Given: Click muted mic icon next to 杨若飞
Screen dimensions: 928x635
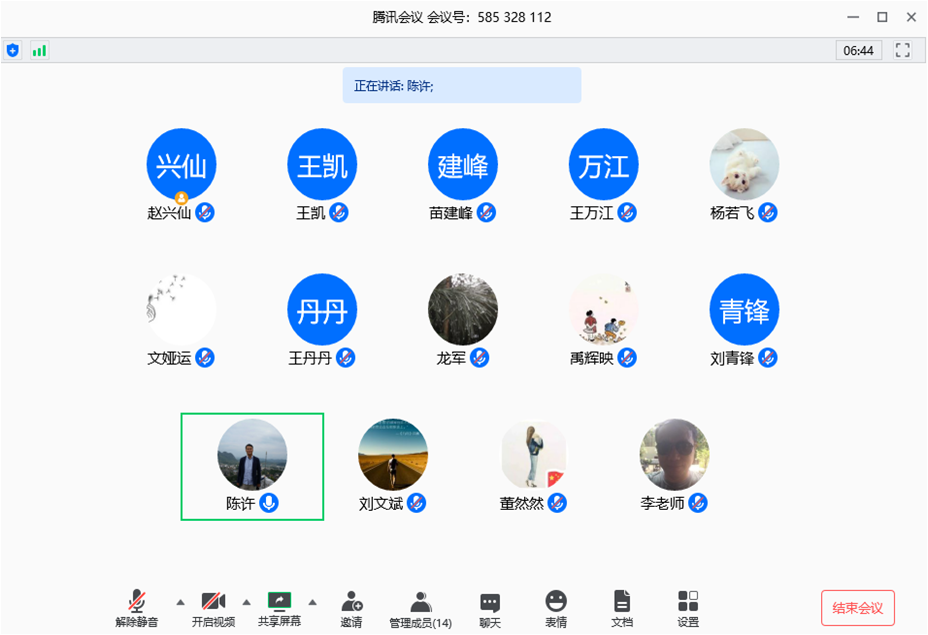Looking at the screenshot, I should click(768, 212).
